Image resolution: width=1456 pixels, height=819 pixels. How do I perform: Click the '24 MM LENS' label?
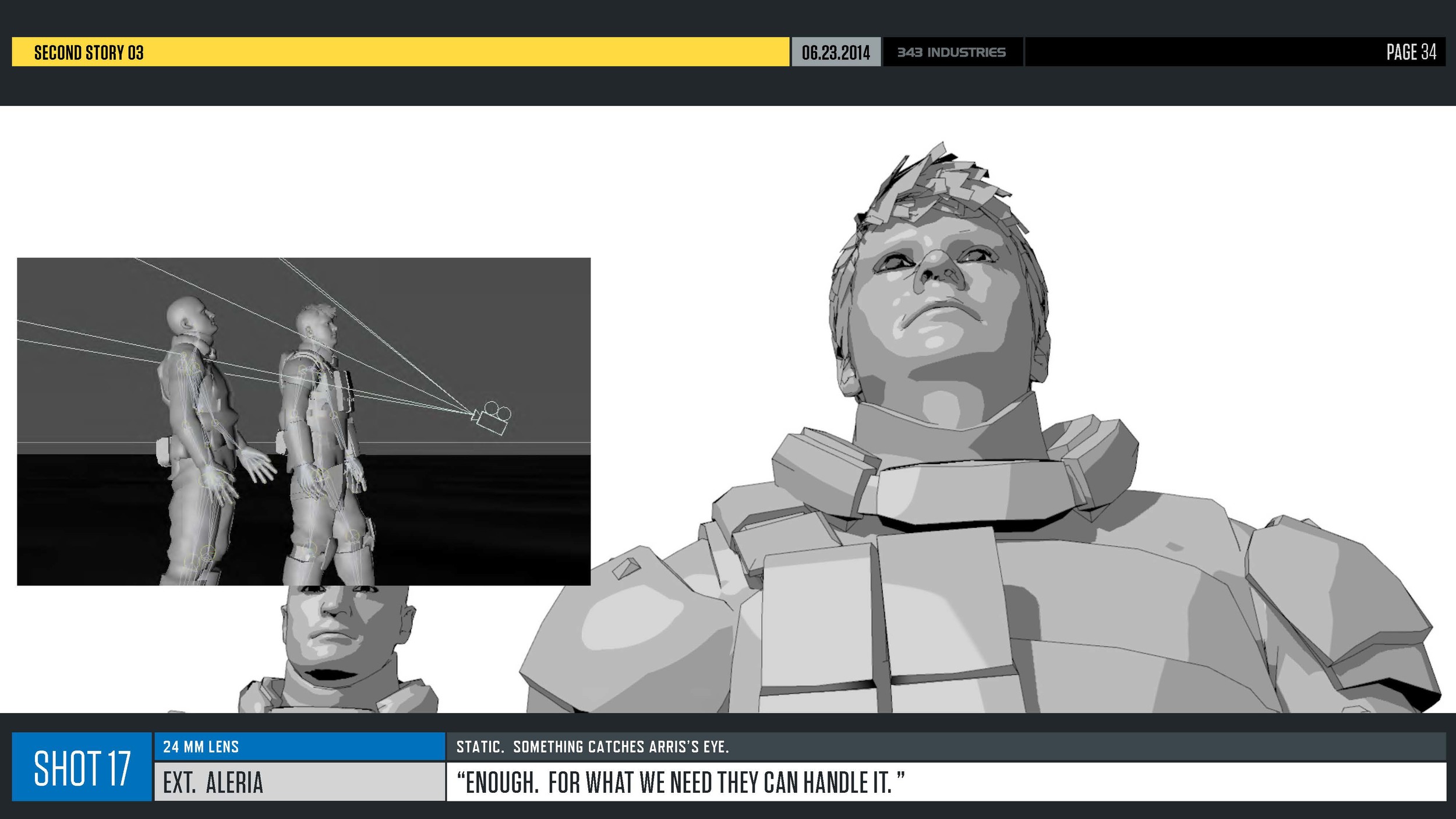[201, 747]
